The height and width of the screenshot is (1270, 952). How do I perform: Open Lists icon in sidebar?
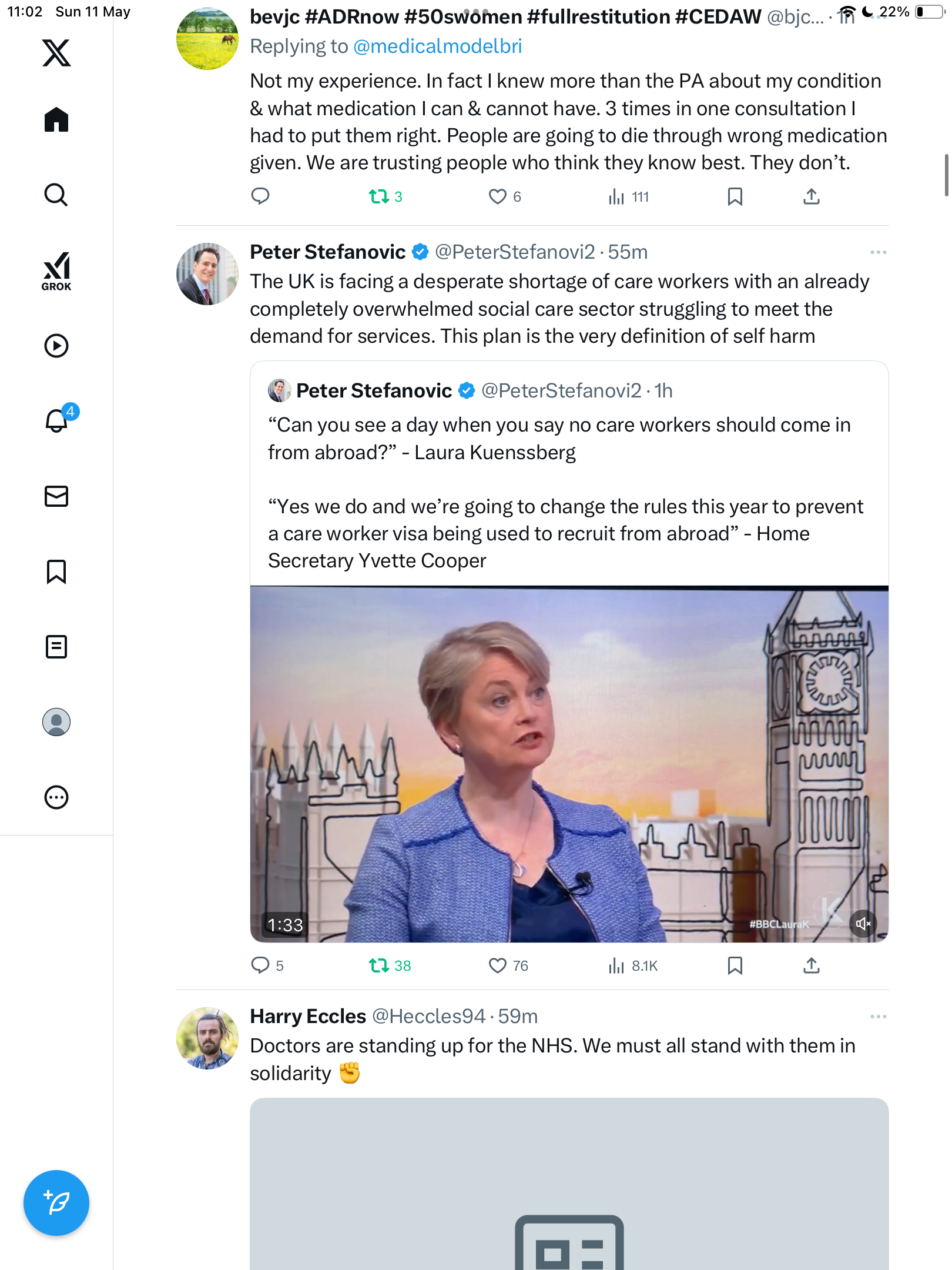[x=56, y=647]
